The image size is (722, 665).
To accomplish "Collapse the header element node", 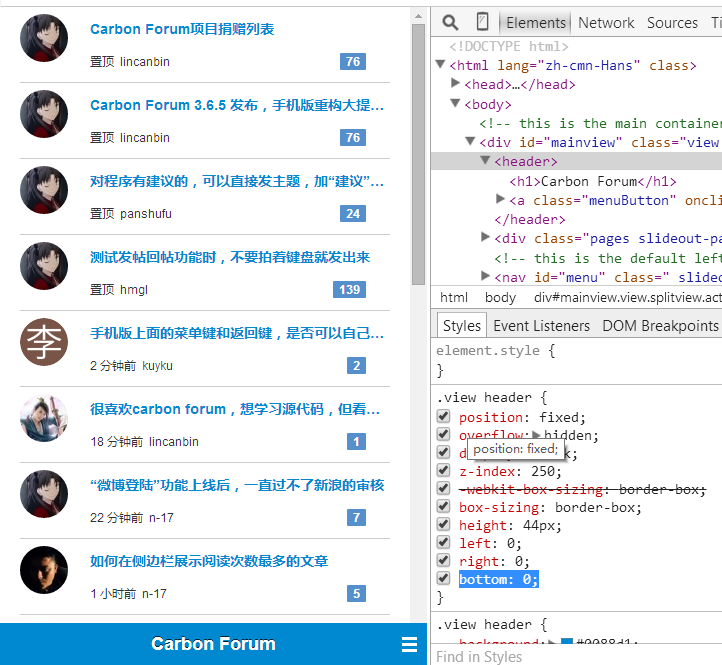I will coord(485,160).
